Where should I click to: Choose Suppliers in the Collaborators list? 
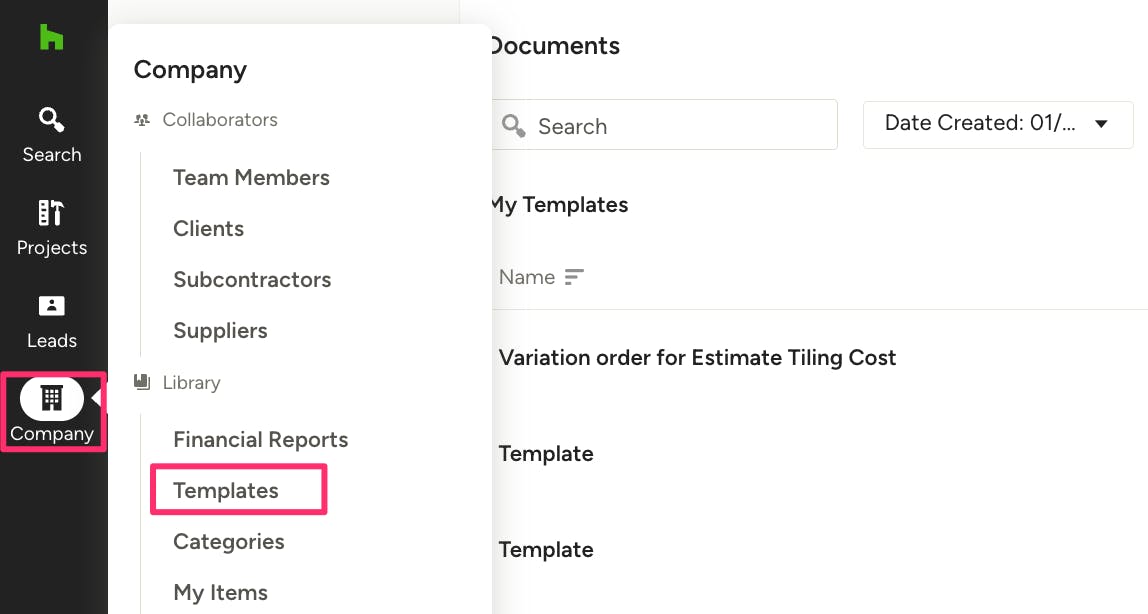(x=220, y=330)
